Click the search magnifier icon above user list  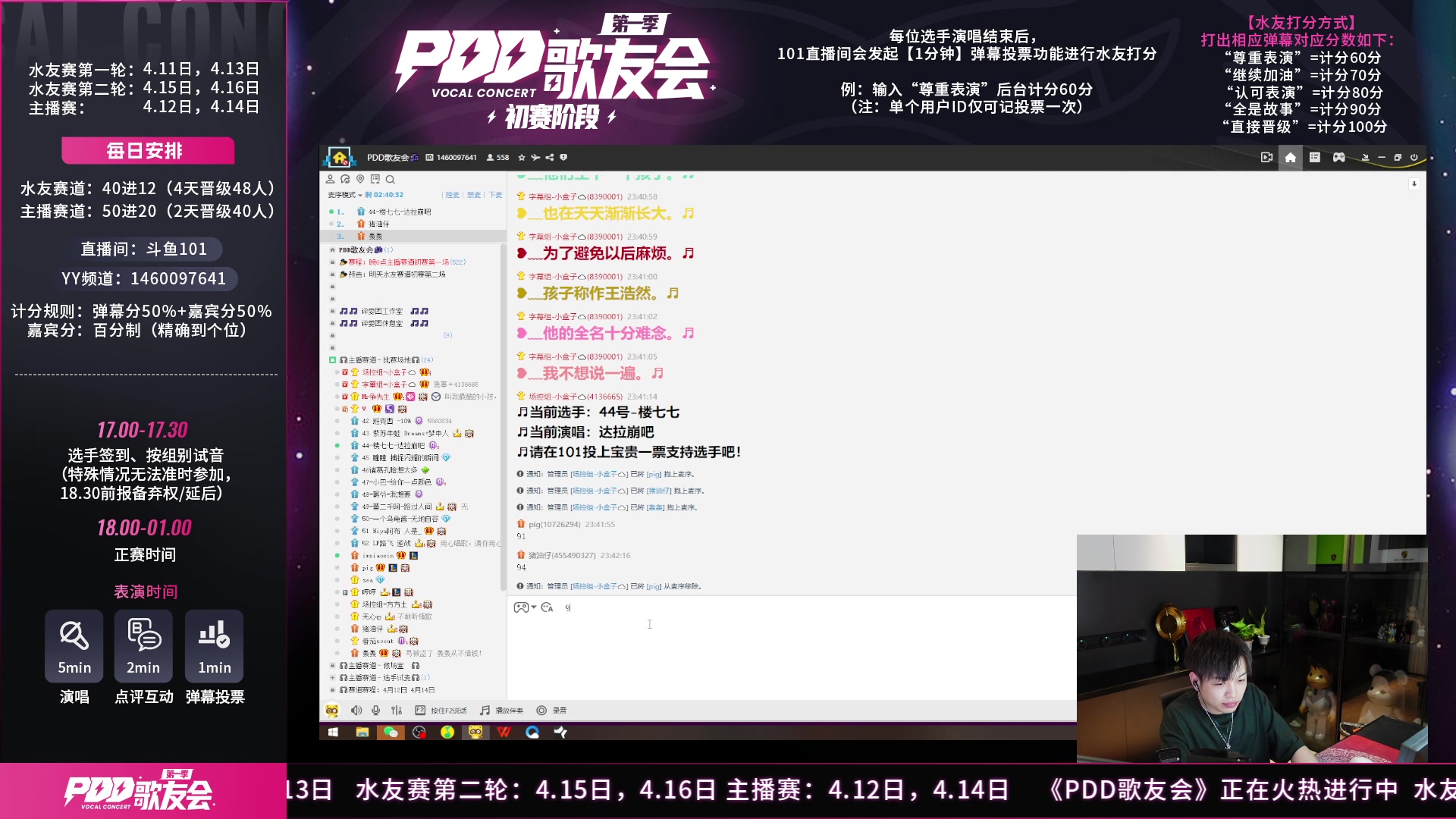click(x=390, y=180)
